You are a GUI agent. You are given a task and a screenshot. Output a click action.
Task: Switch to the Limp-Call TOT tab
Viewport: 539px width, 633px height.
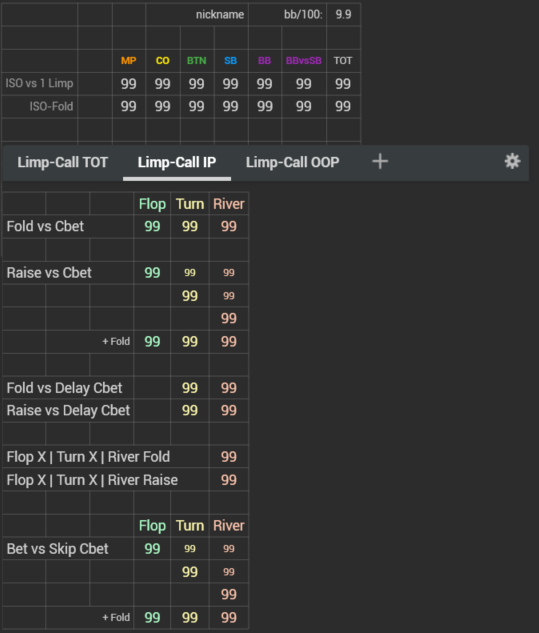63,162
